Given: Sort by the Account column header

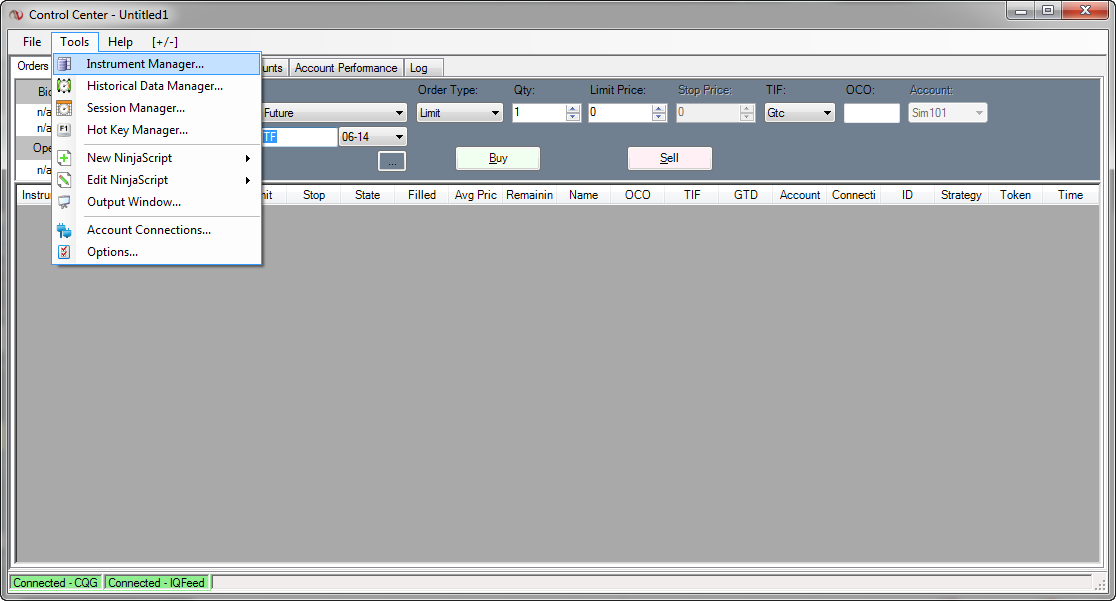Looking at the screenshot, I should tap(800, 195).
